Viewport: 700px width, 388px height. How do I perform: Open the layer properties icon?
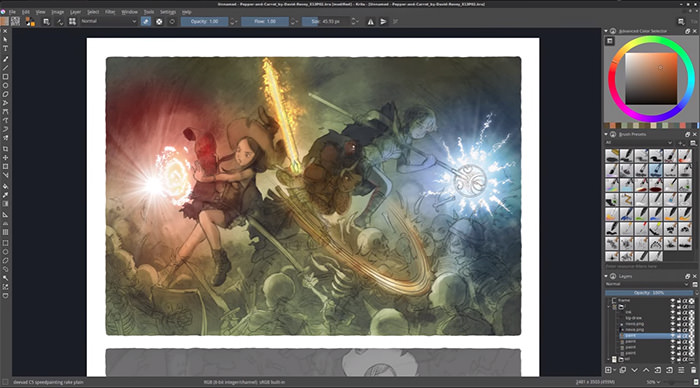pyautogui.click(x=681, y=370)
